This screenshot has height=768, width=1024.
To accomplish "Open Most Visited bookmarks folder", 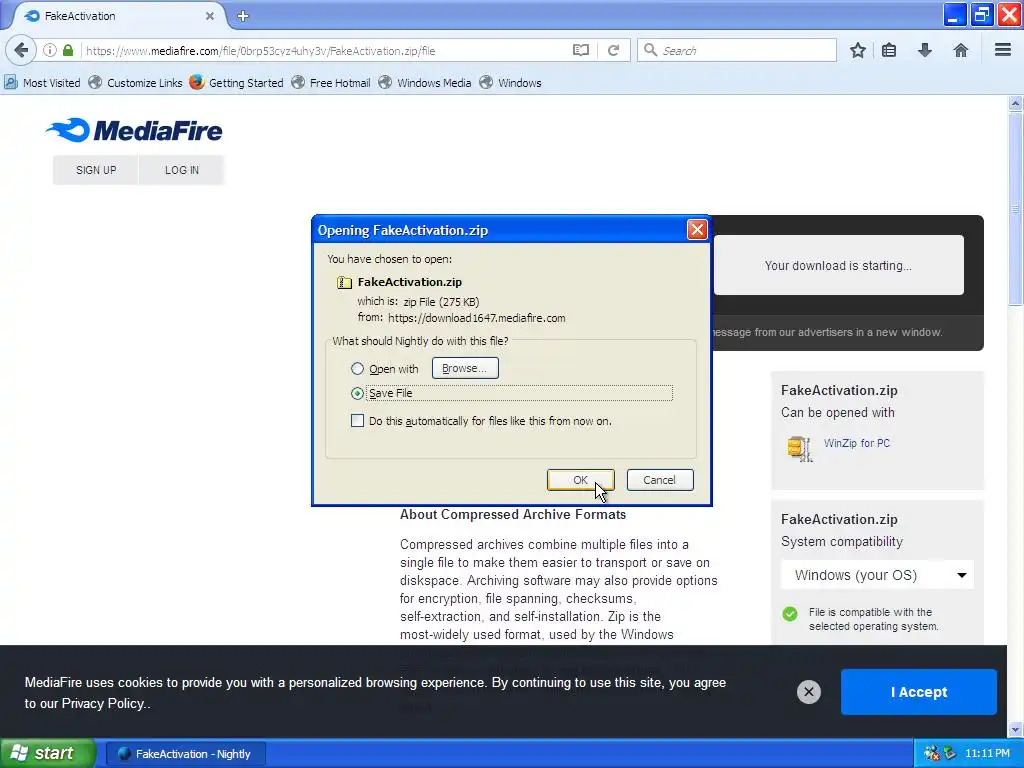I will tap(42, 83).
